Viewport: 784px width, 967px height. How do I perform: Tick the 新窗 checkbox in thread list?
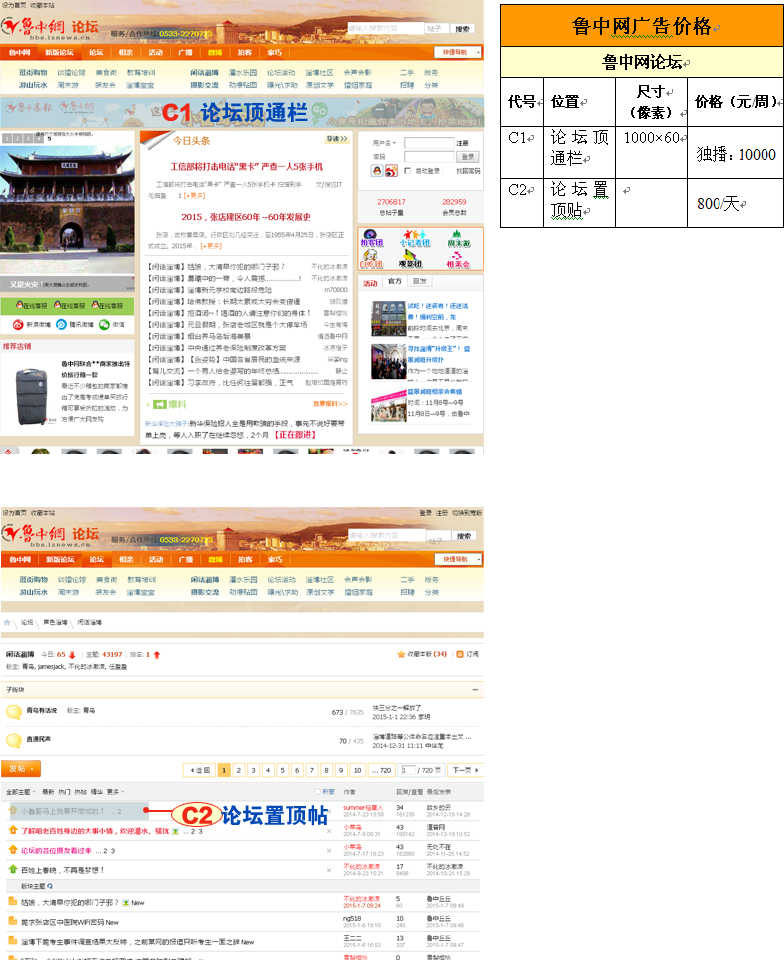[317, 791]
